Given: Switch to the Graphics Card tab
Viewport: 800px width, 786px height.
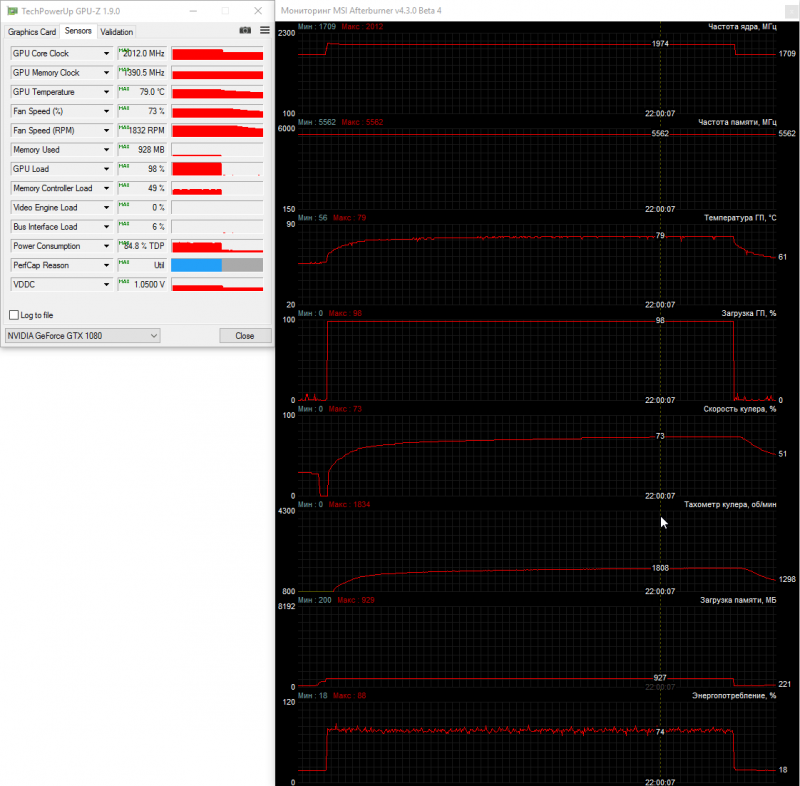Looking at the screenshot, I should pyautogui.click(x=32, y=32).
